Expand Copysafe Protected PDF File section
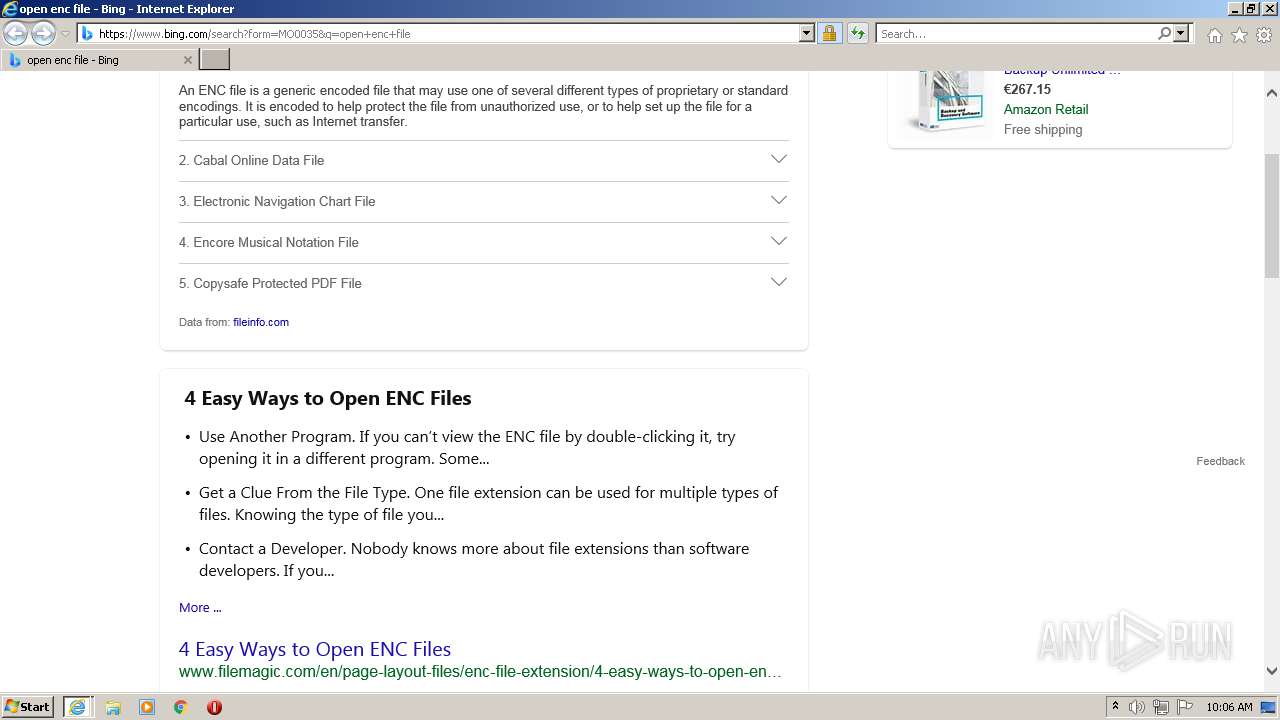Screen dimensions: 1280x720 pos(483,283)
